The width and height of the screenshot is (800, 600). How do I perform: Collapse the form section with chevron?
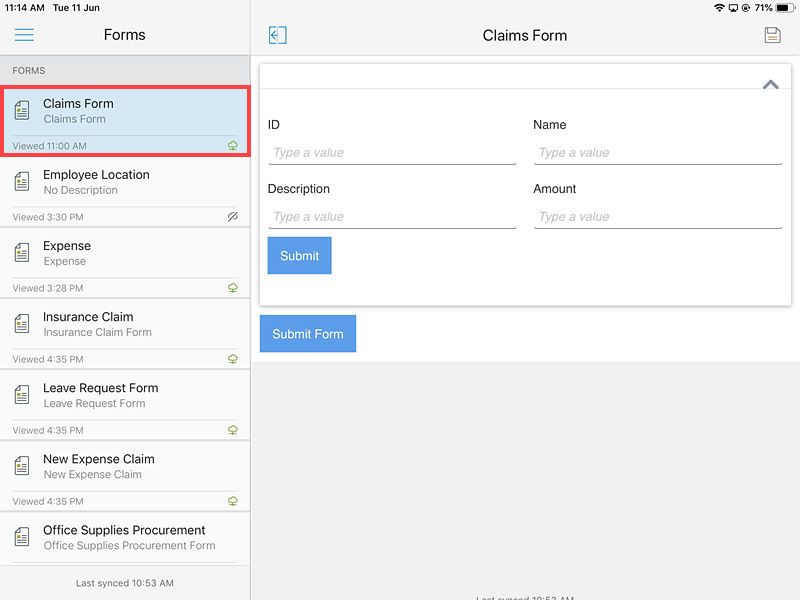pyautogui.click(x=770, y=85)
